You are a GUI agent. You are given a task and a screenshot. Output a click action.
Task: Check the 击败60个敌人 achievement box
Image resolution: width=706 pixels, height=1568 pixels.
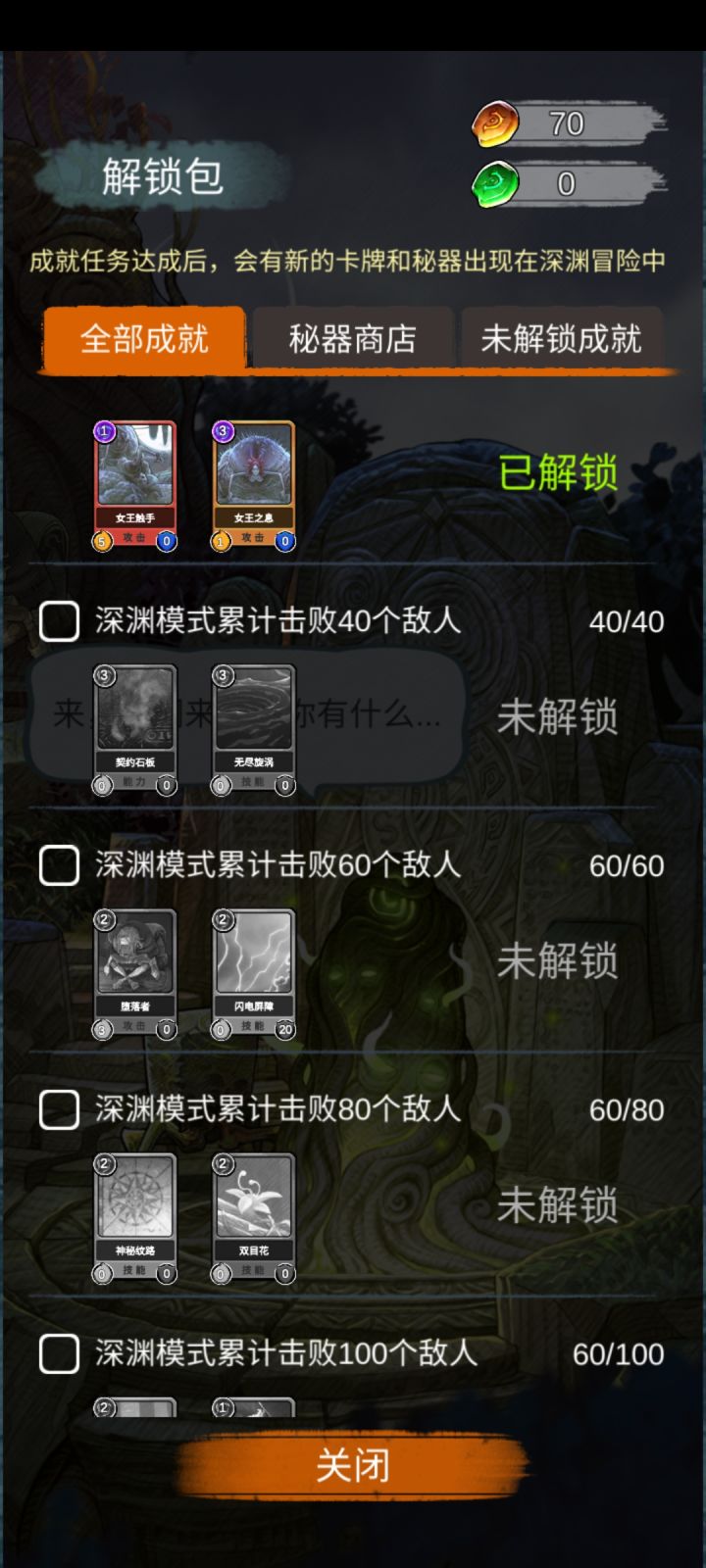pos(59,865)
